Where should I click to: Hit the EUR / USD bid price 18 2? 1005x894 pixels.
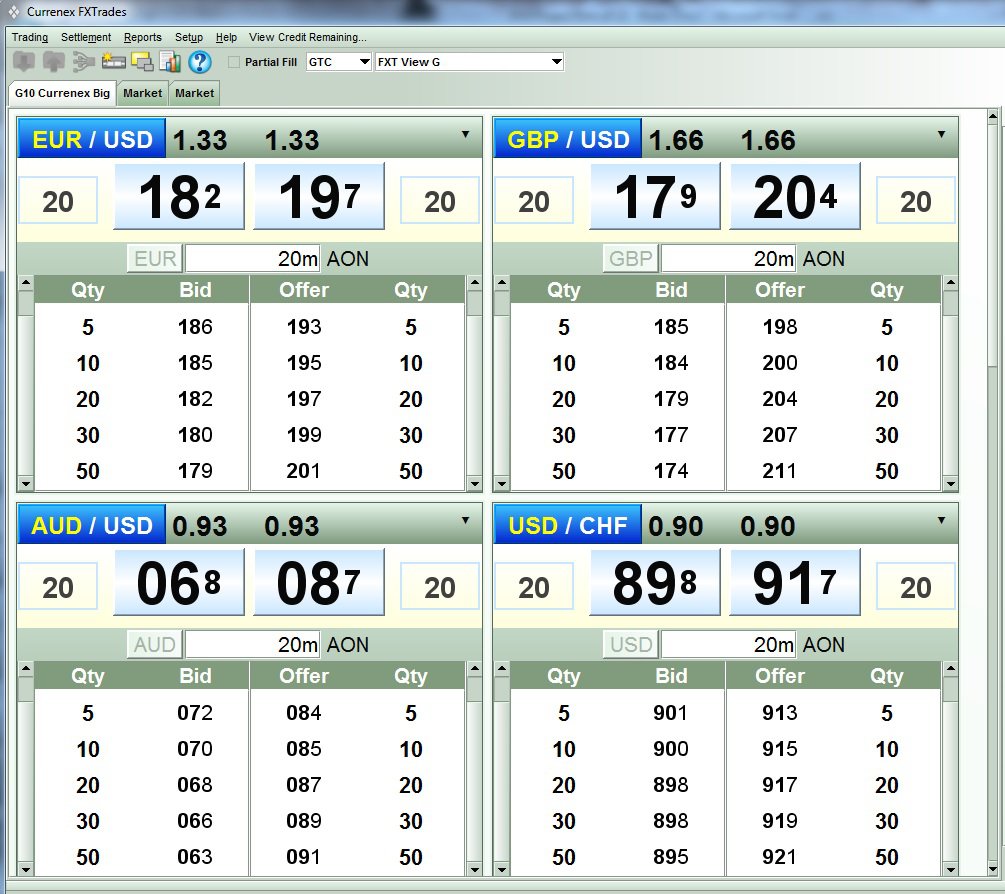[179, 196]
